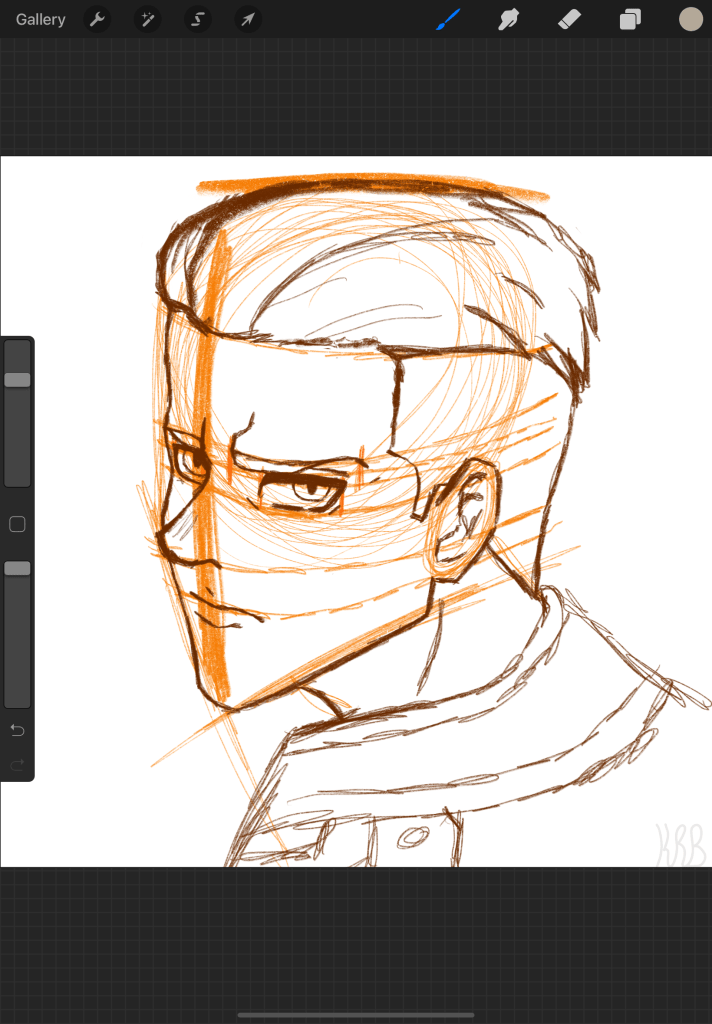Redo the last undone stroke

[x=18, y=764]
